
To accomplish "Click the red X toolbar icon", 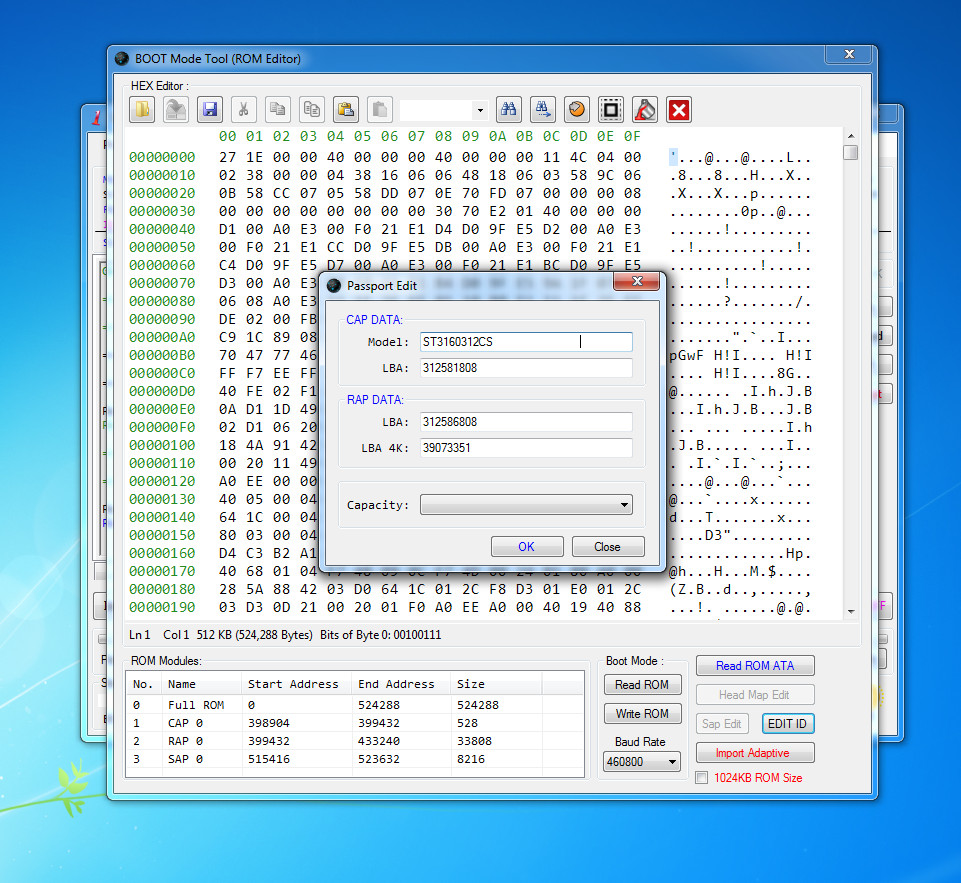I will [679, 110].
